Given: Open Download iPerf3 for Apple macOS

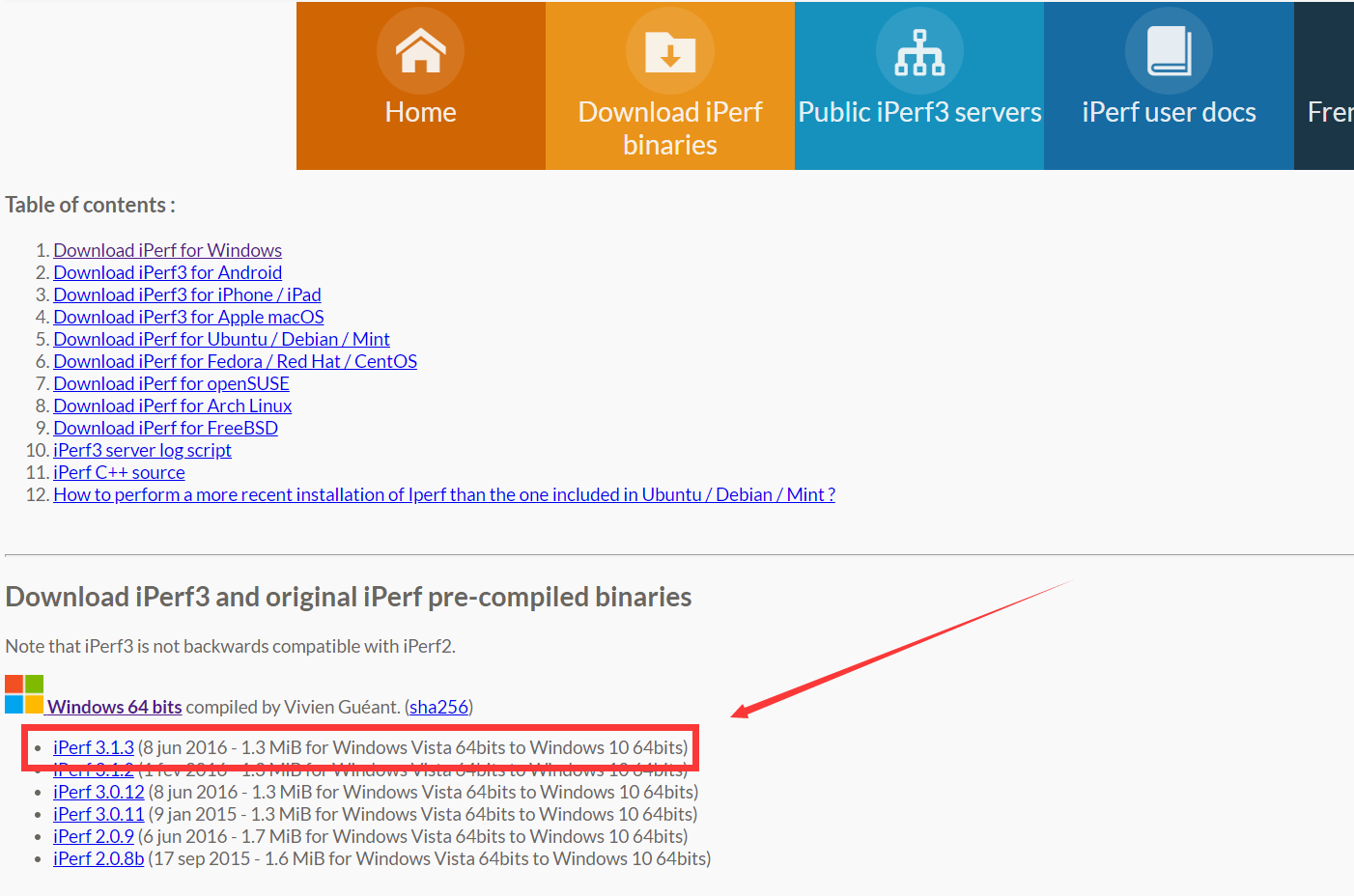Looking at the screenshot, I should [x=188, y=317].
